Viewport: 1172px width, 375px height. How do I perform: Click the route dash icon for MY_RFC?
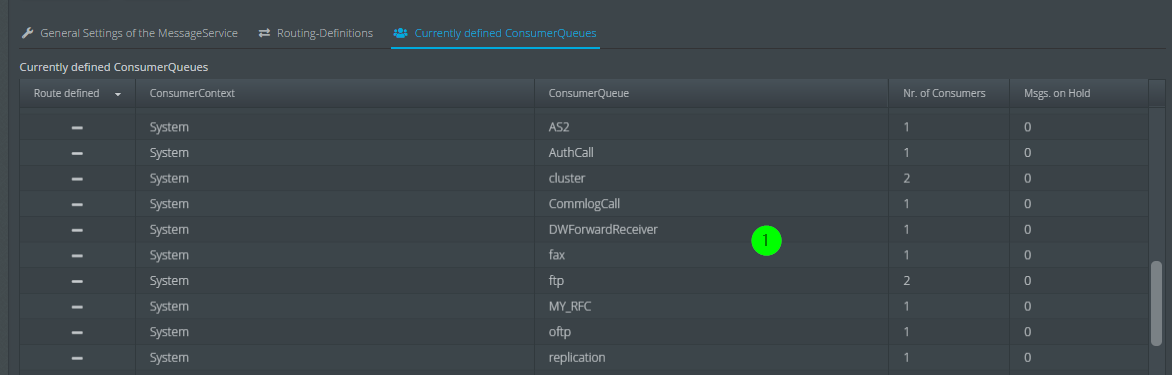[77, 306]
